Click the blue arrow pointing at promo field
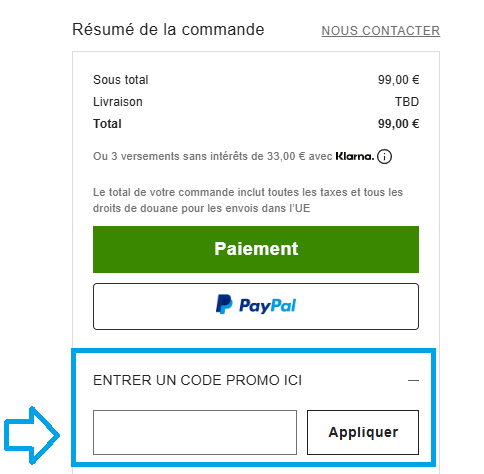484x474 pixels. pos(32,435)
